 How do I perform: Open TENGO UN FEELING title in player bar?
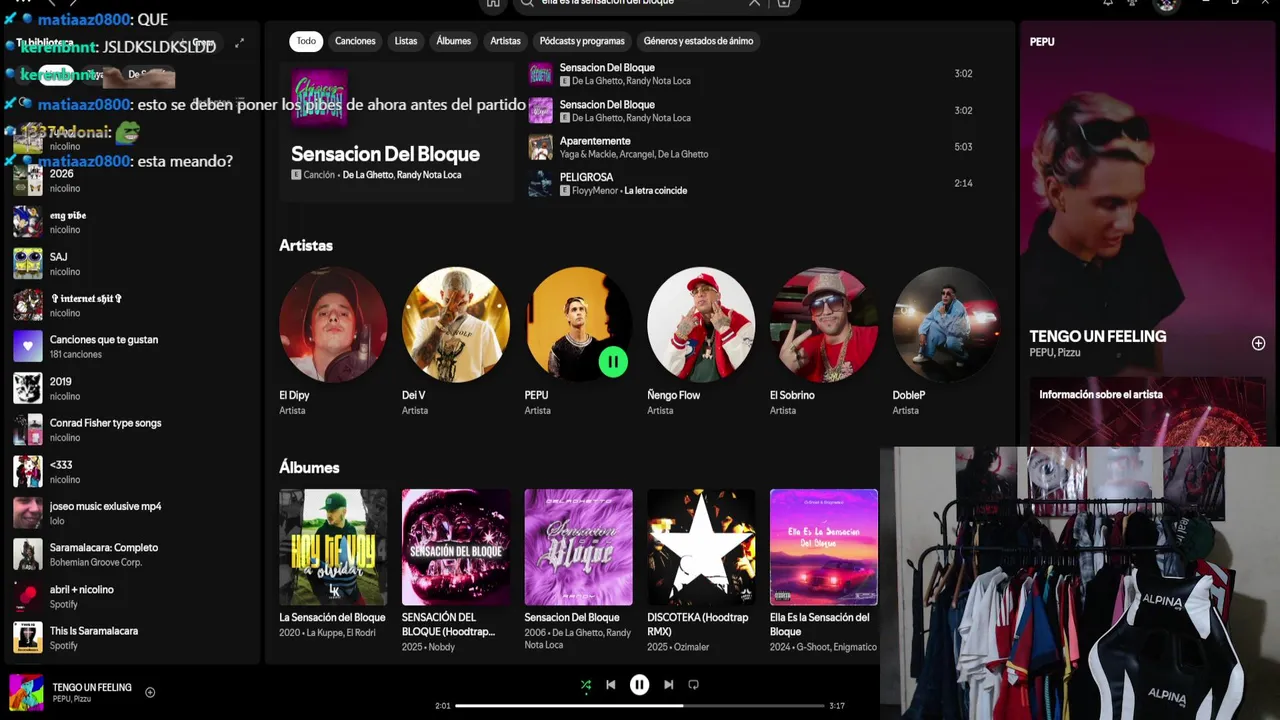pyautogui.click(x=92, y=687)
